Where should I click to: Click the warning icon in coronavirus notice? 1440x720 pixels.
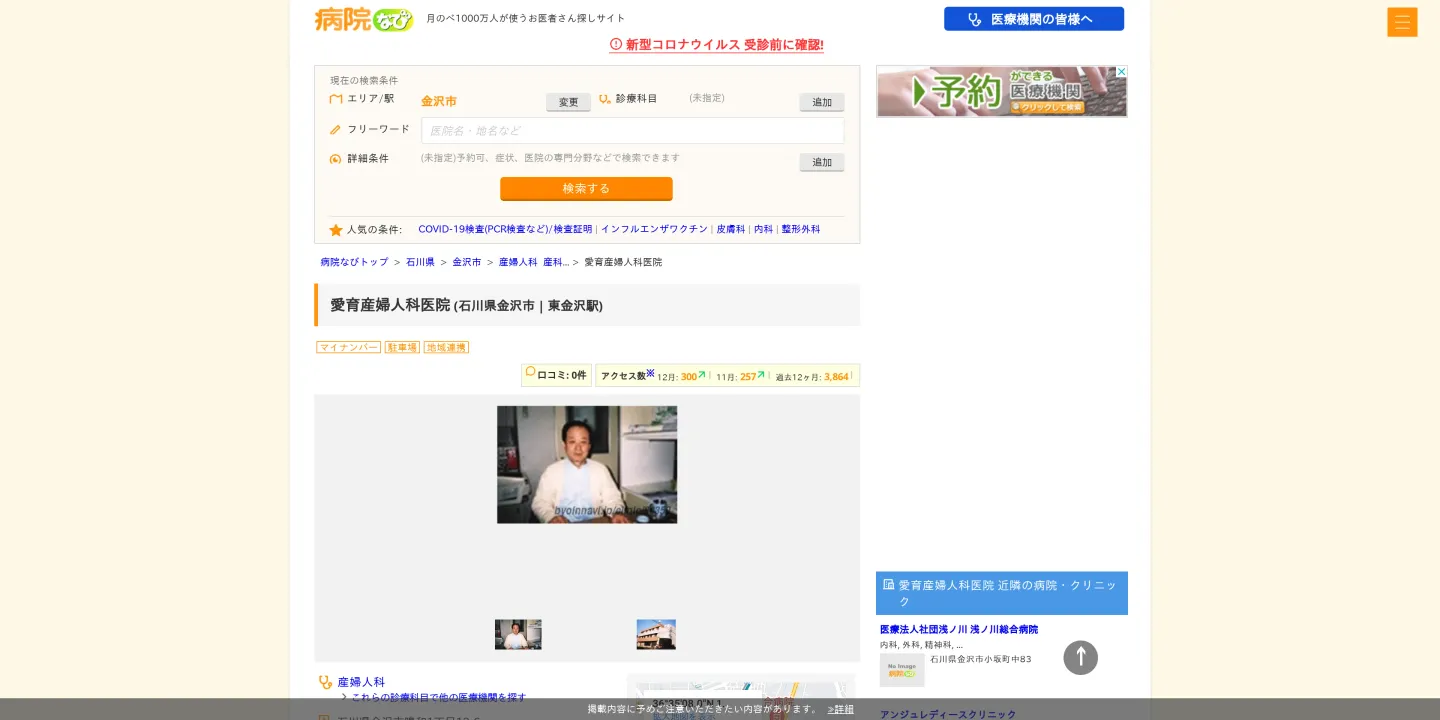[616, 44]
